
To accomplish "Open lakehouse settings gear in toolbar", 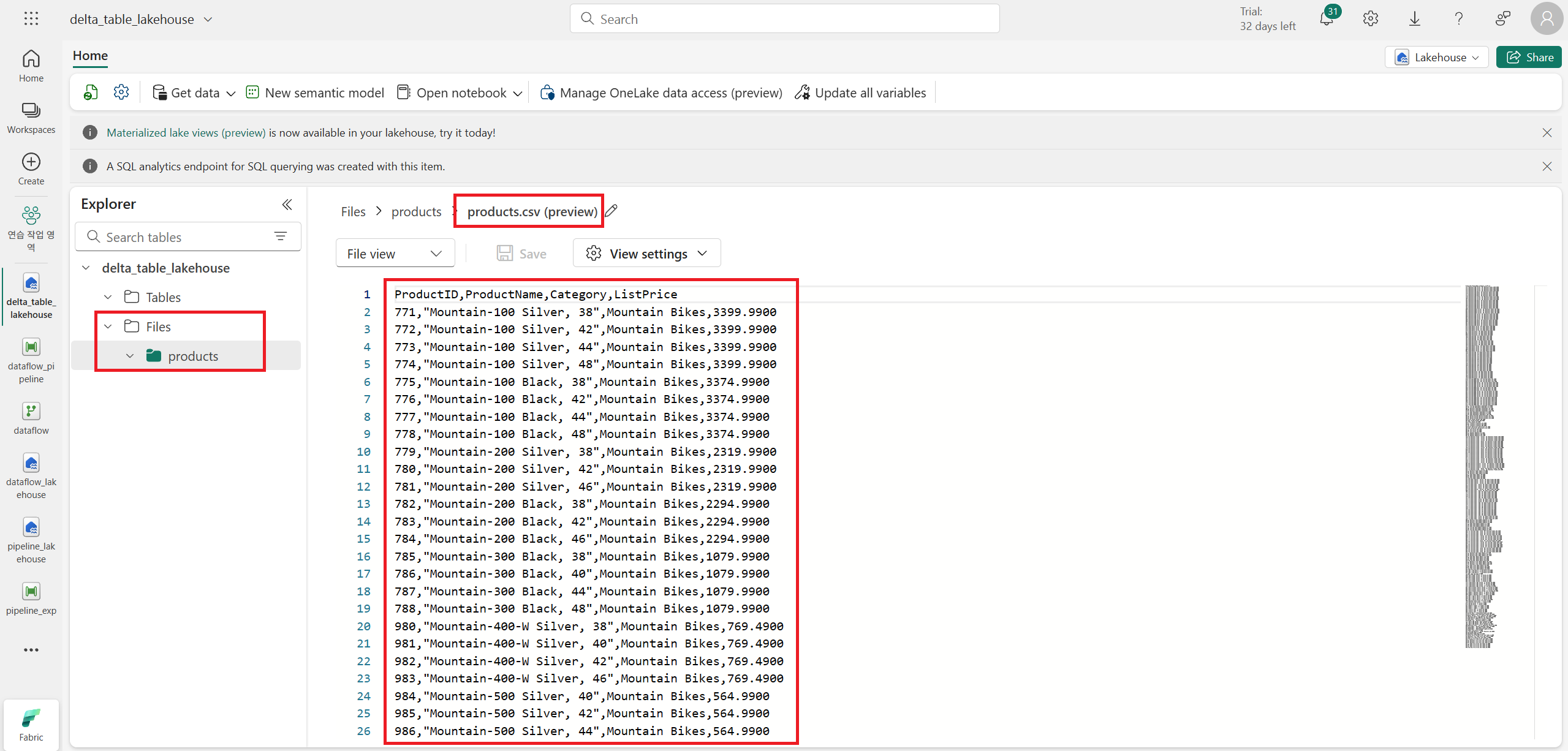I will [121, 92].
